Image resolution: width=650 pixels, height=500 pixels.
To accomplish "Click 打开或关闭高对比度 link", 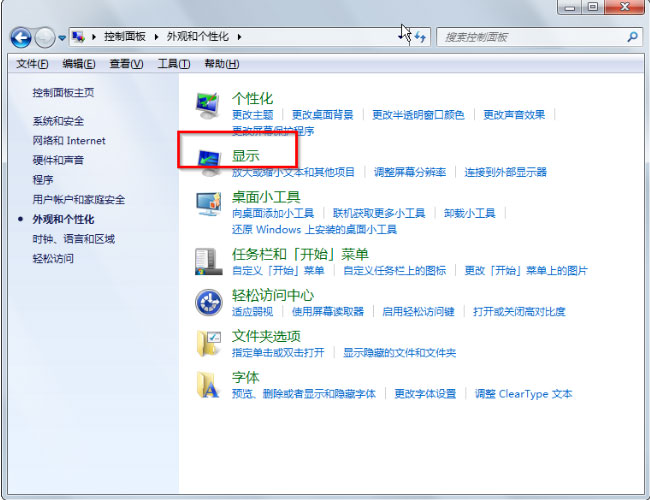I will point(519,312).
